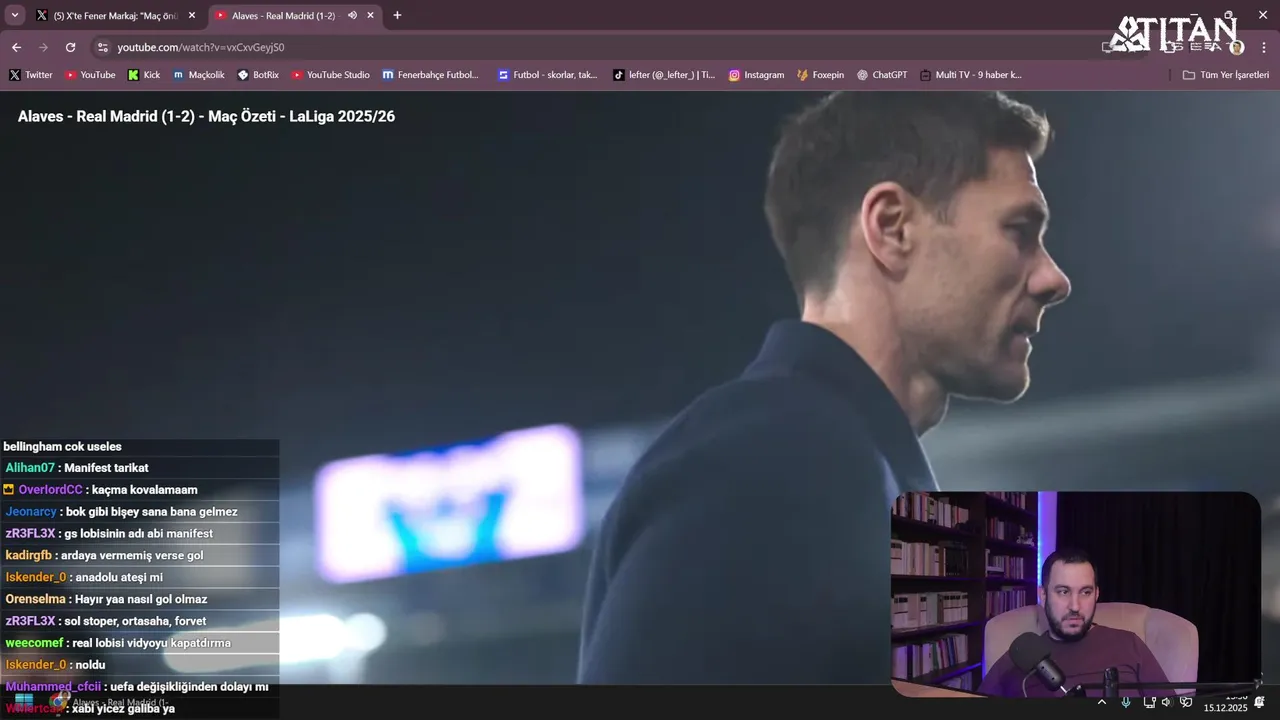Open the Multi TV - 9 haber bookmark
The width and height of the screenshot is (1280, 720).
pos(971,75)
